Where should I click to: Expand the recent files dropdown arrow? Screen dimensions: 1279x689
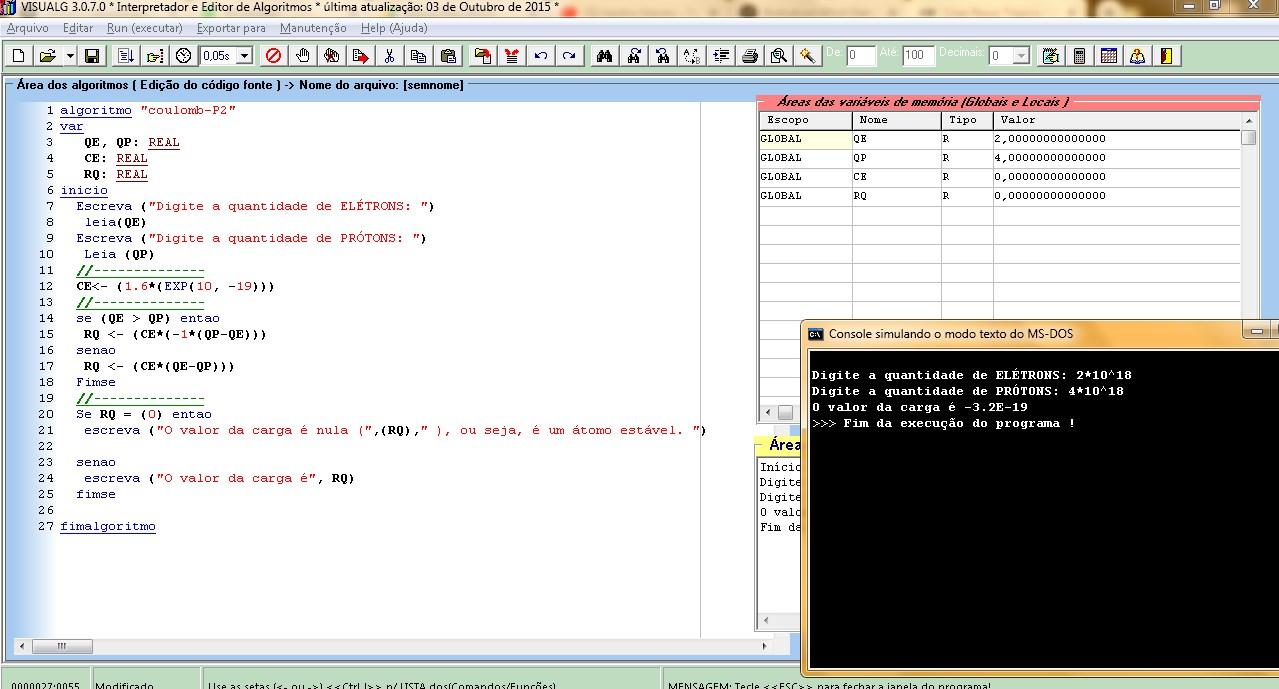pos(70,56)
